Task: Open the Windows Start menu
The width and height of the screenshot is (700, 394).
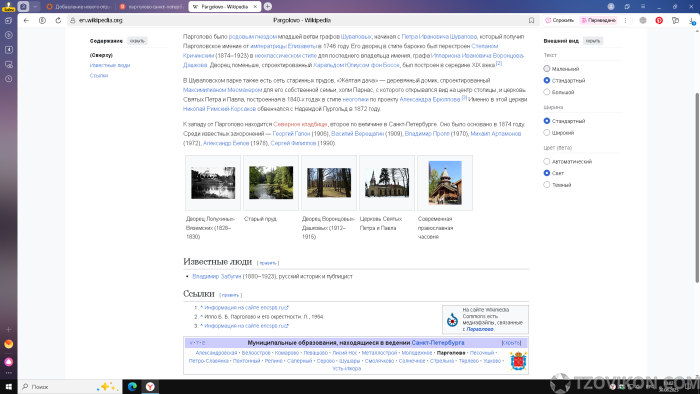Action: 8,386
